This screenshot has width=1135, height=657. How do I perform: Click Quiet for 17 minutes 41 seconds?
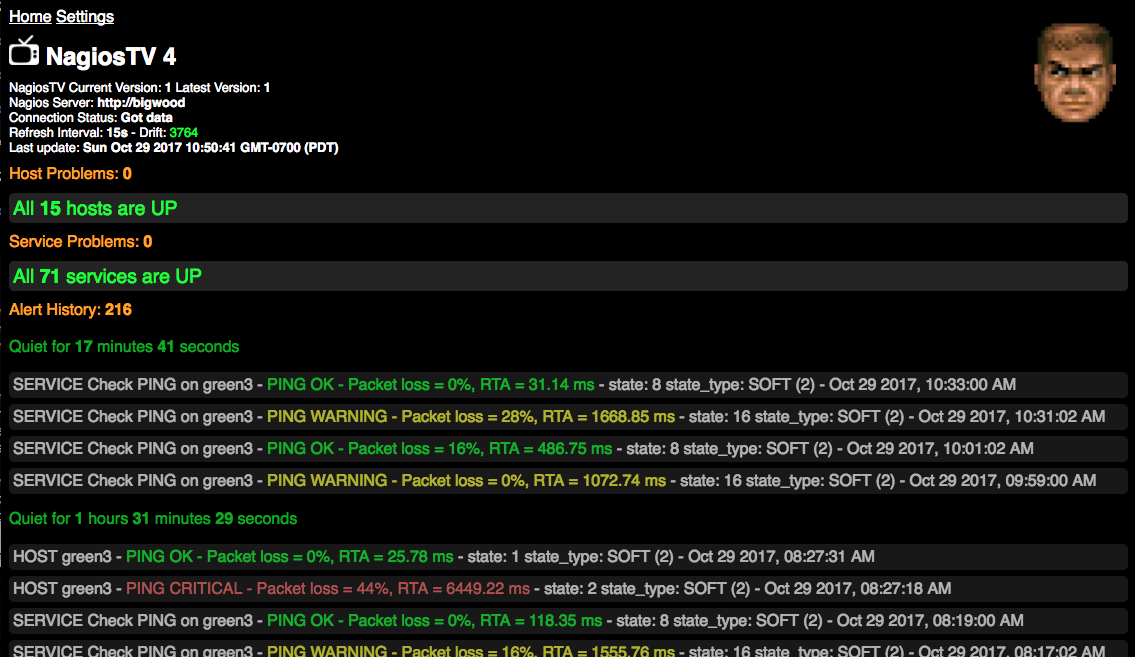pyautogui.click(x=124, y=347)
